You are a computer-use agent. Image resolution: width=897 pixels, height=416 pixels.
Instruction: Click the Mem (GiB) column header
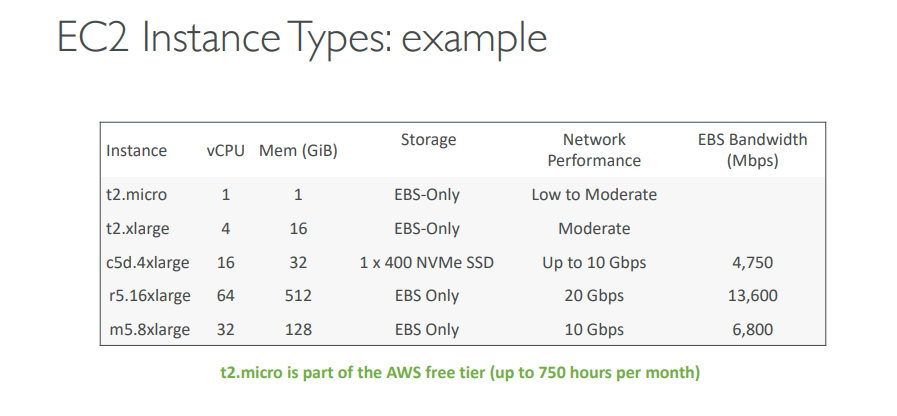click(x=298, y=150)
